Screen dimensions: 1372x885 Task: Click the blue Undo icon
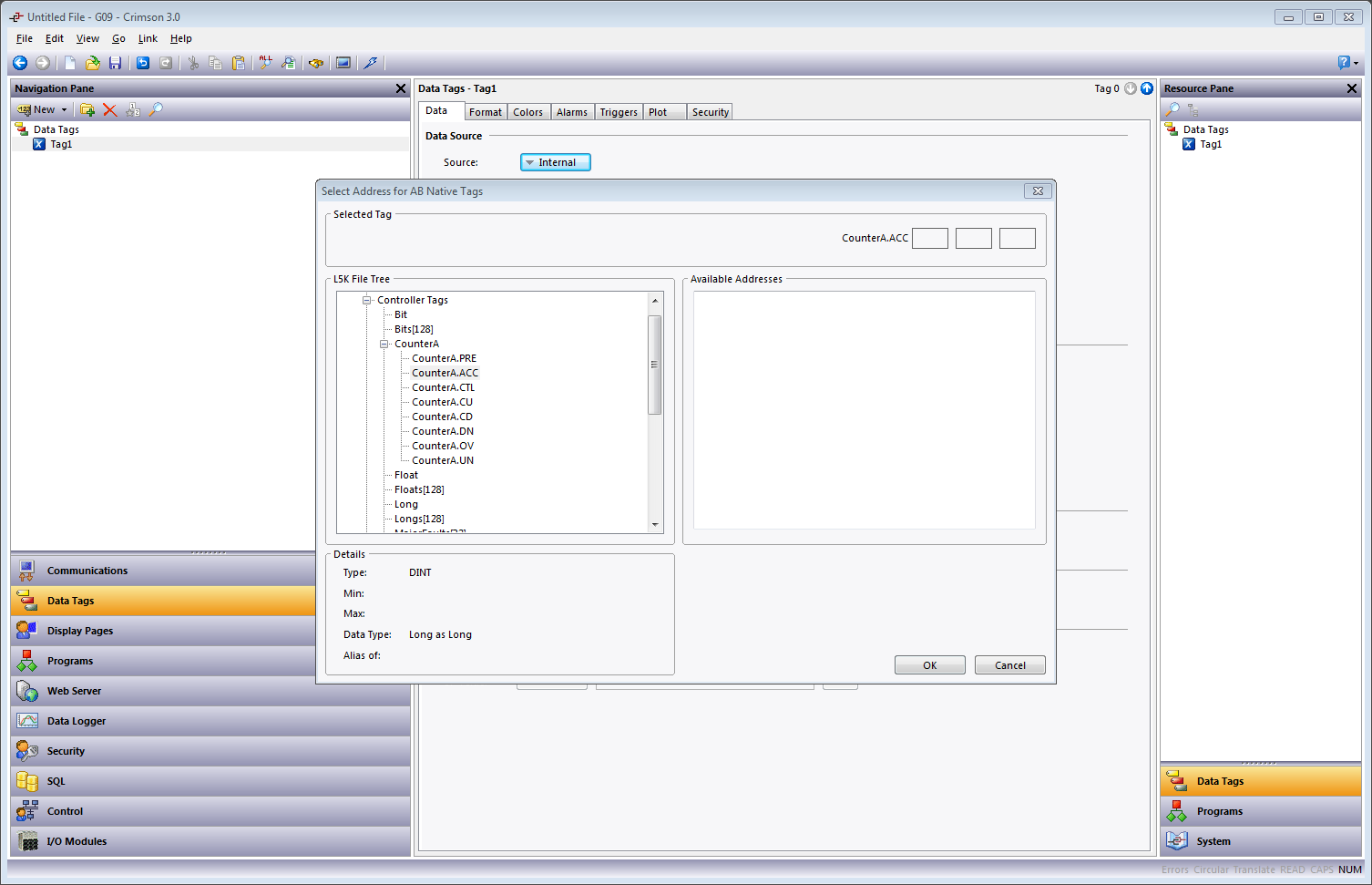tap(143, 63)
